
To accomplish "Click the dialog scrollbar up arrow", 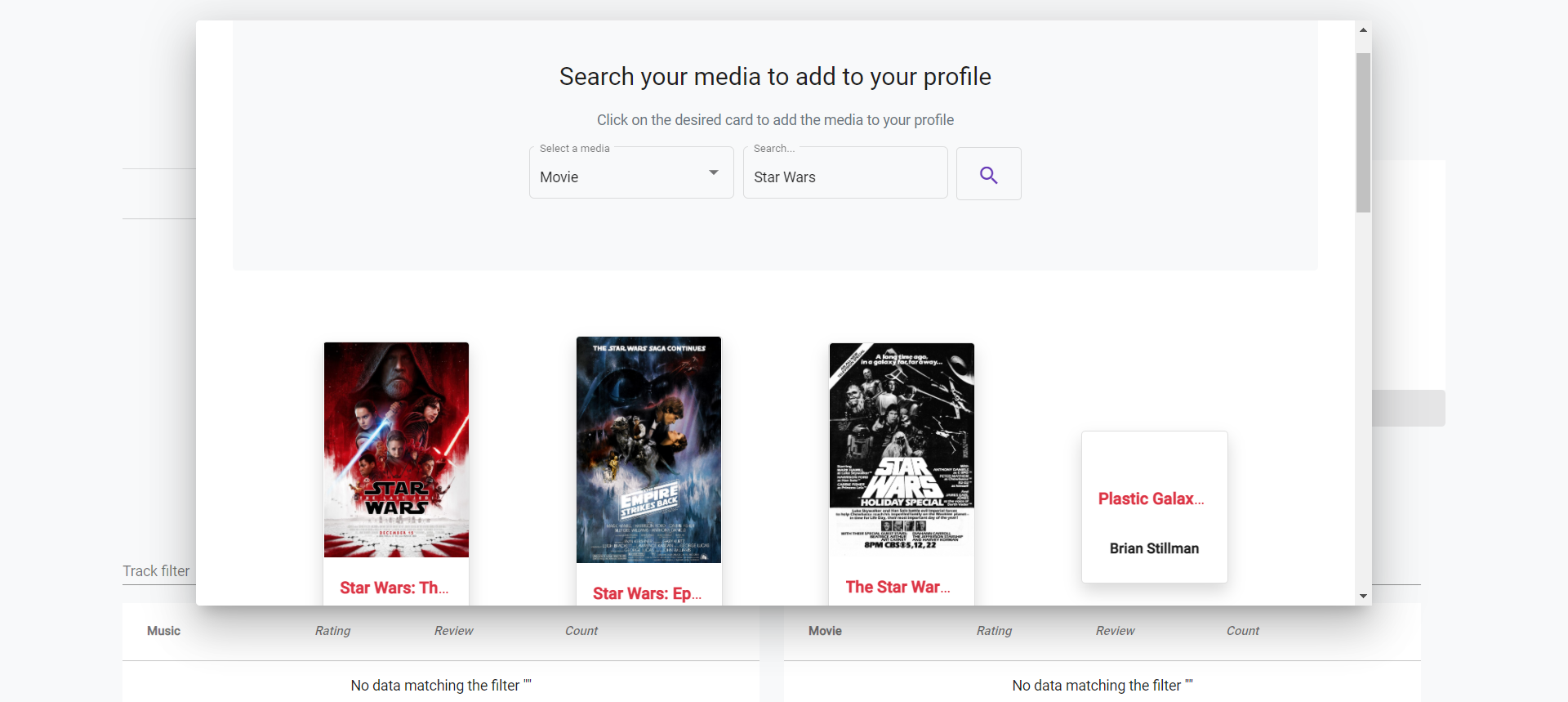I will click(1363, 29).
